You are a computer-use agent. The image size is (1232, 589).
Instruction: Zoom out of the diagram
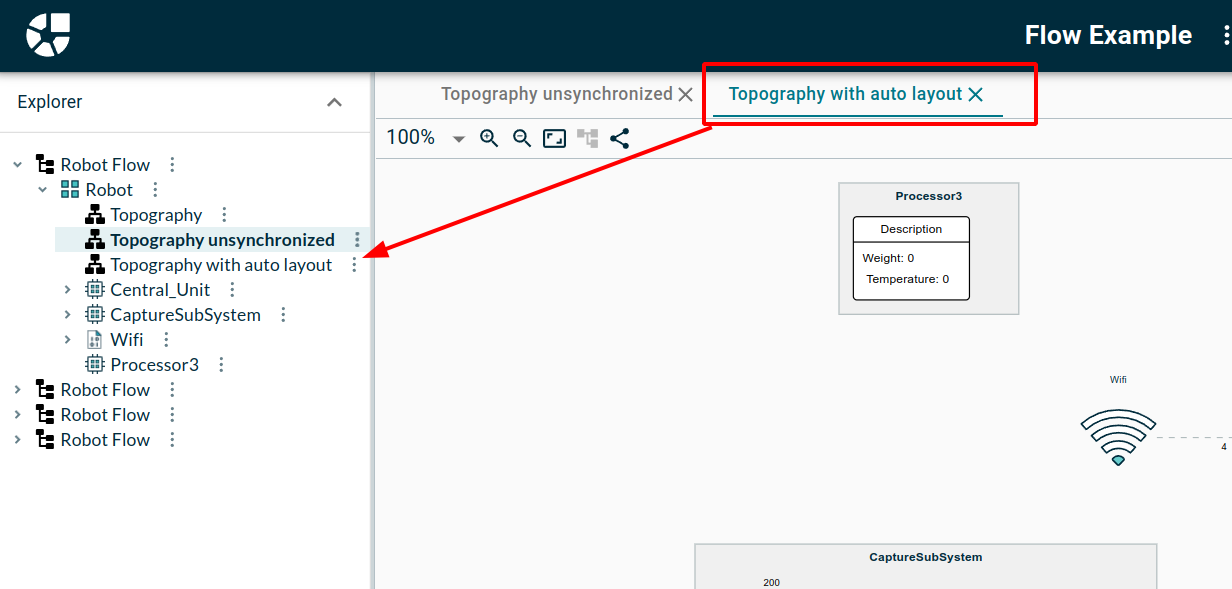tap(522, 138)
